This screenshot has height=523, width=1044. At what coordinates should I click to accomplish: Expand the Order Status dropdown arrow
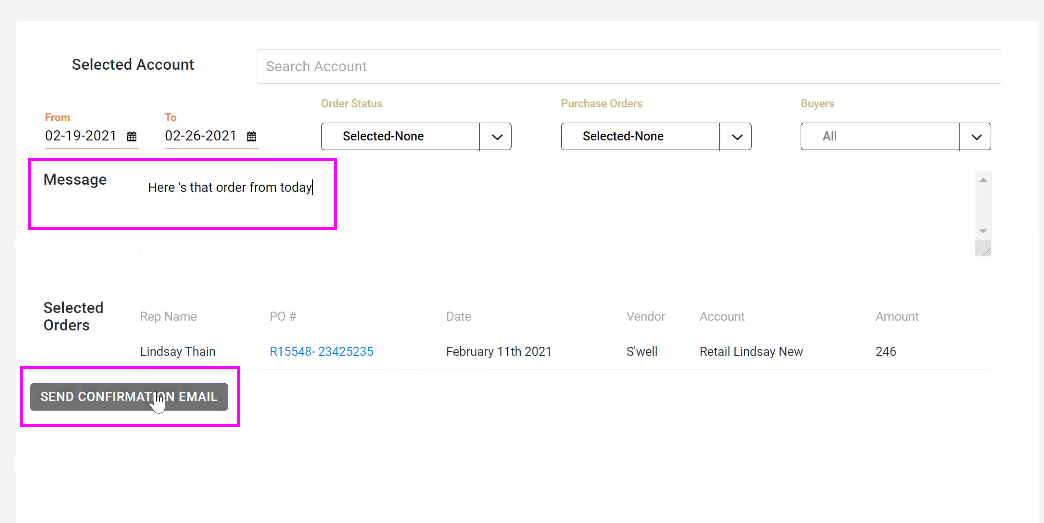point(496,137)
